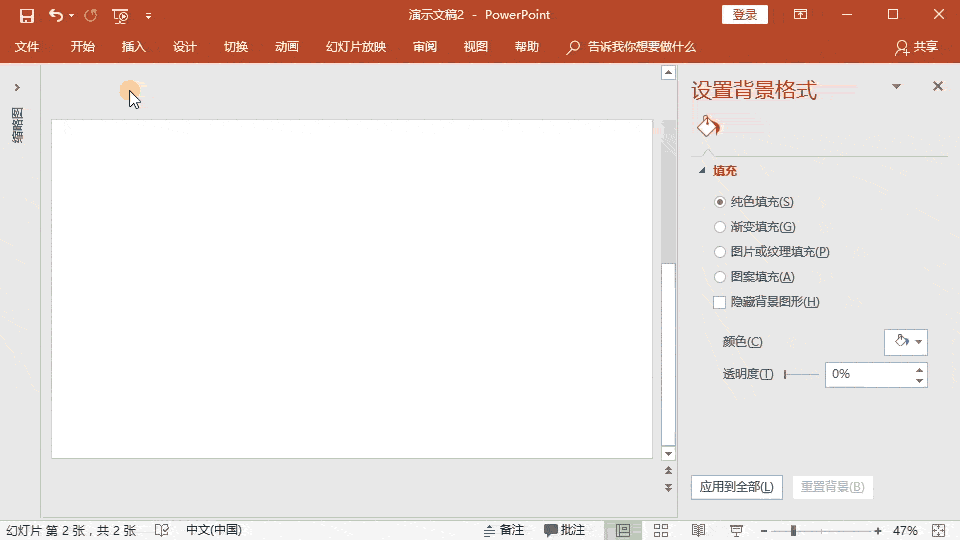Click the Undo arrow icon
Image resolution: width=960 pixels, height=540 pixels.
[x=55, y=15]
